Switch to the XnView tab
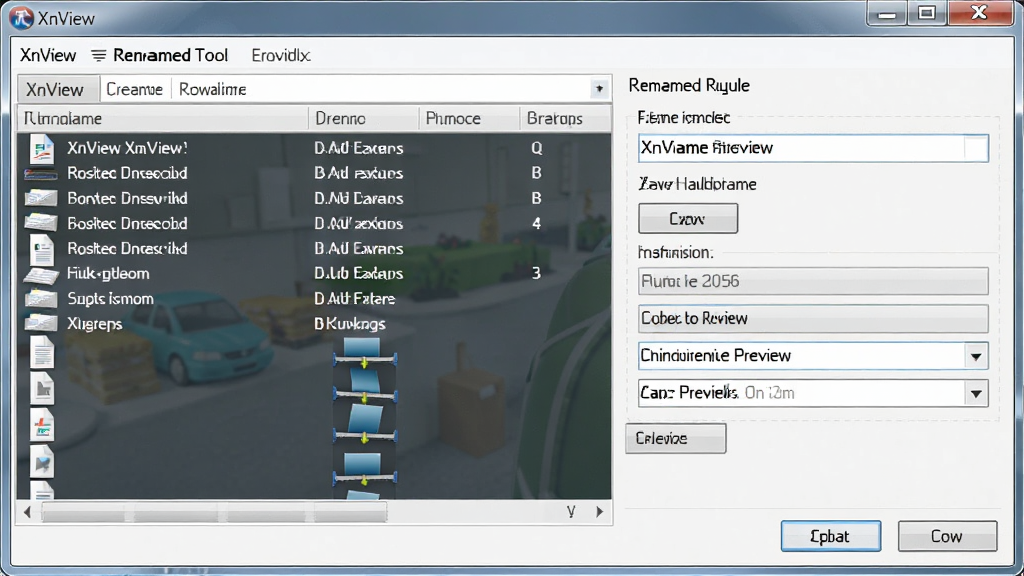This screenshot has height=576, width=1024. tap(58, 89)
